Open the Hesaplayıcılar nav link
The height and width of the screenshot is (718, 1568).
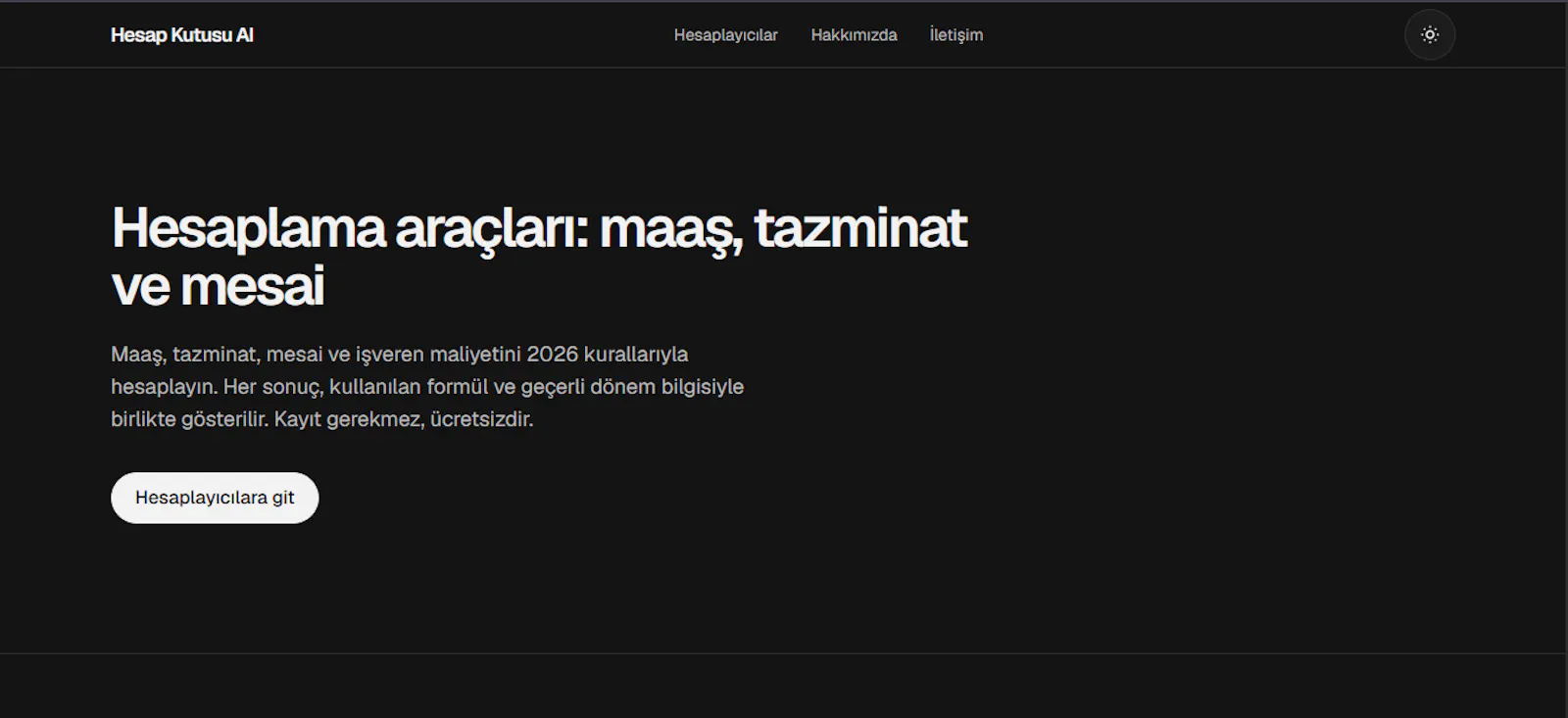pyautogui.click(x=725, y=35)
